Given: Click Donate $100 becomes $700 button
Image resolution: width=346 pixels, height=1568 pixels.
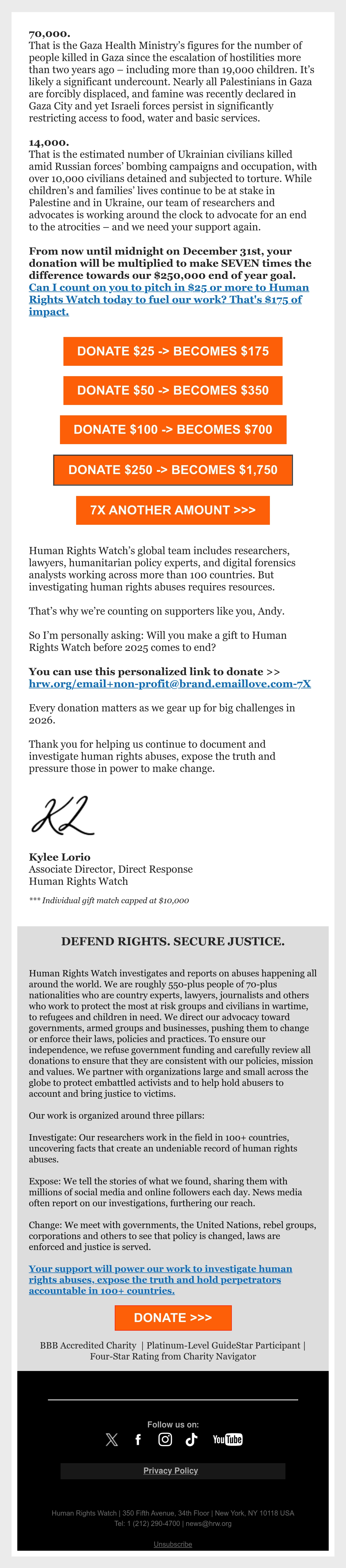Looking at the screenshot, I should 173,430.
